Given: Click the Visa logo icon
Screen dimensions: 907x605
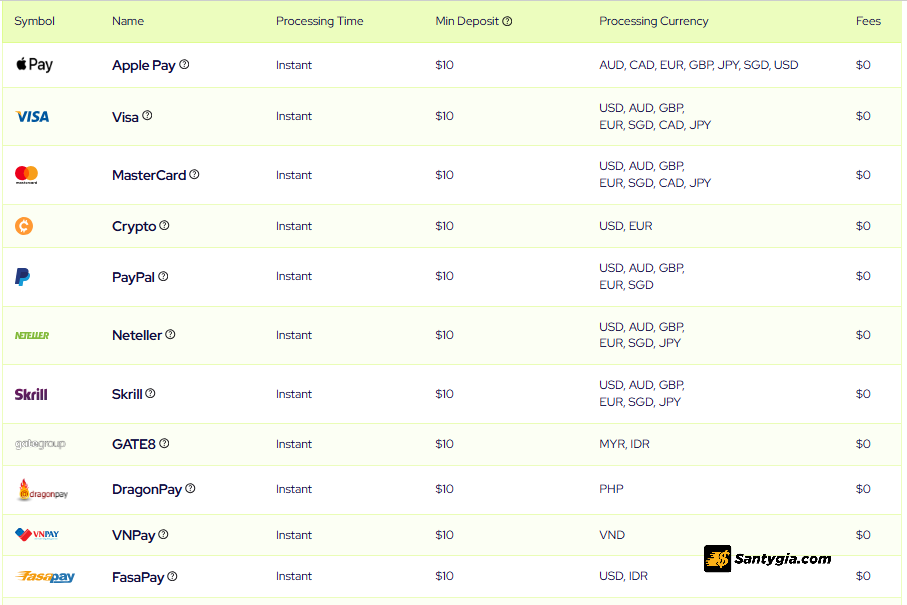Looking at the screenshot, I should point(32,117).
